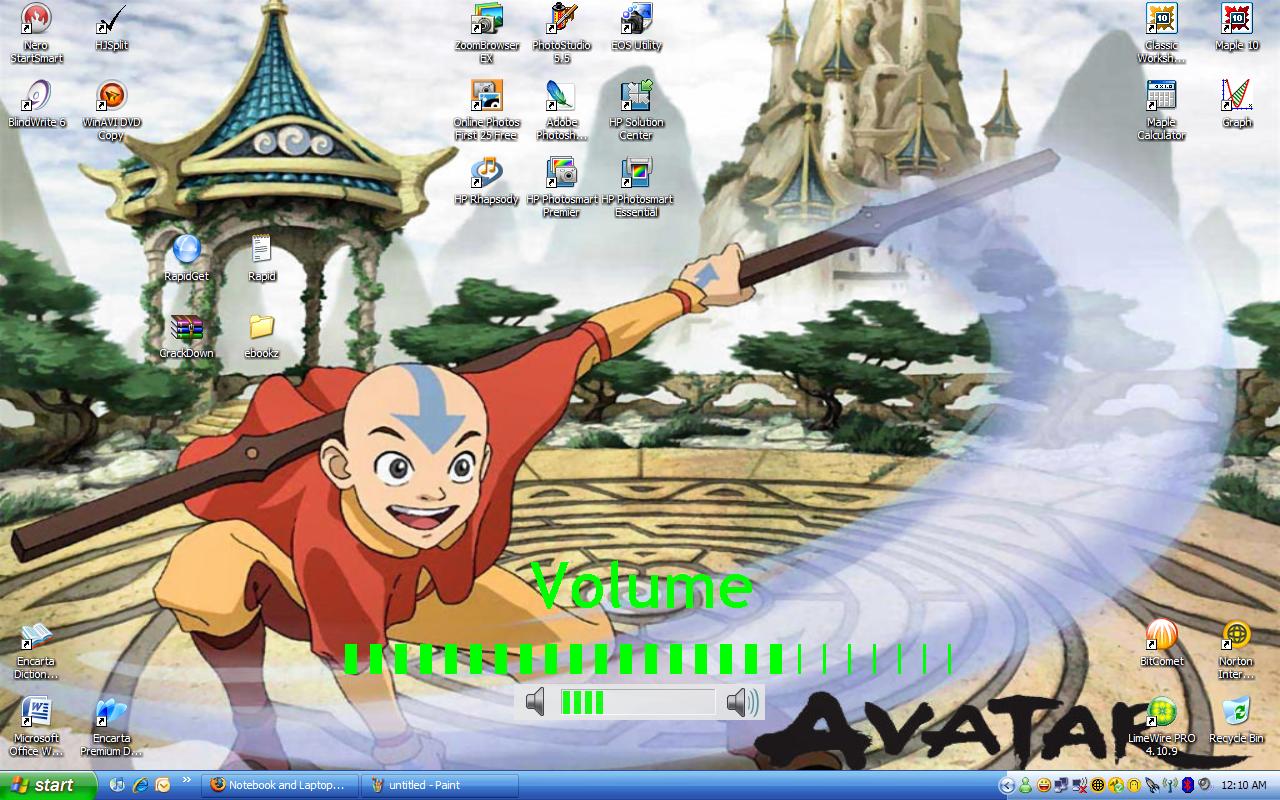
Task: Open the Maple 10 desktop icon
Action: coord(1237,27)
